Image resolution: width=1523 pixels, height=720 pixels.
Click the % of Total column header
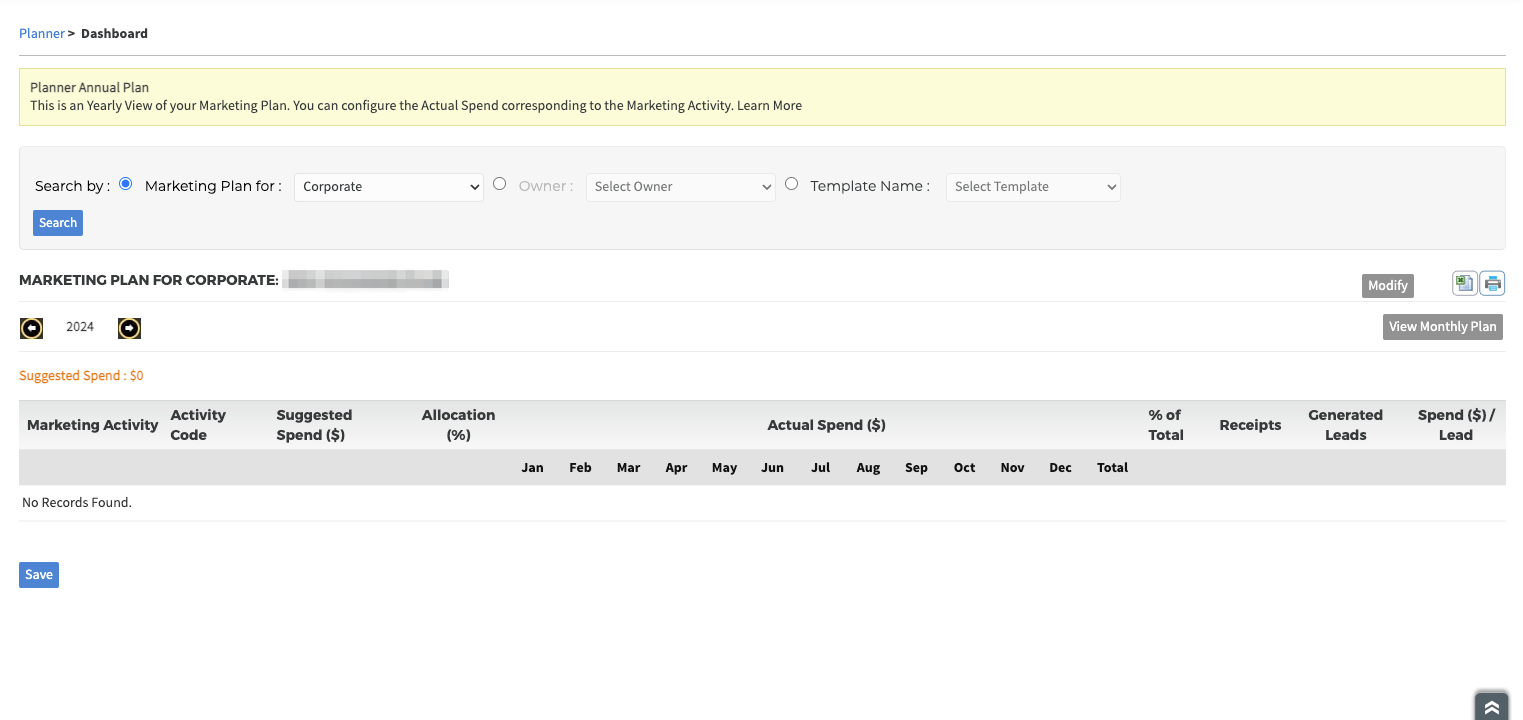1165,425
